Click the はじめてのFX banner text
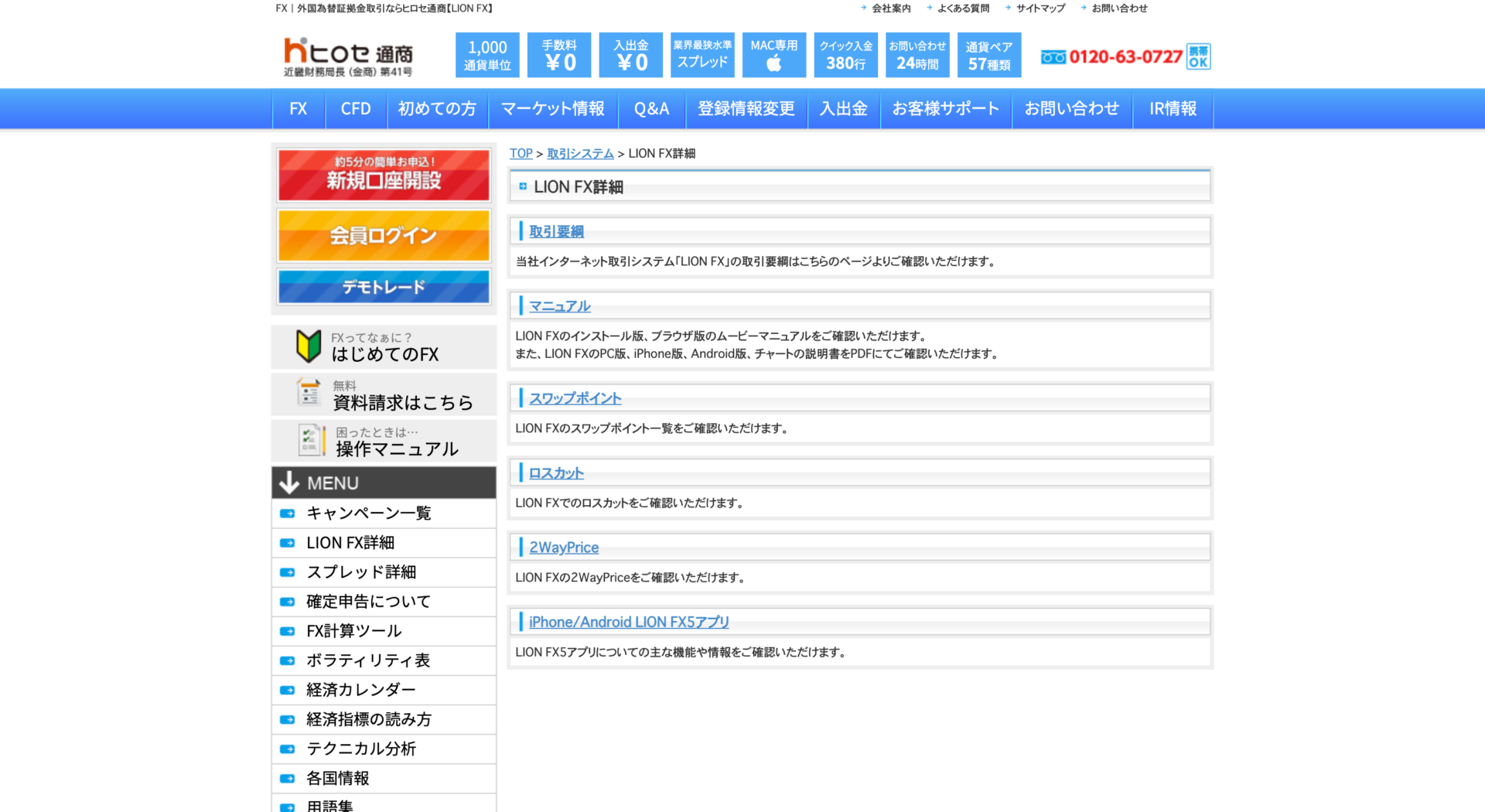Viewport: 1485px width, 812px height. click(x=385, y=354)
